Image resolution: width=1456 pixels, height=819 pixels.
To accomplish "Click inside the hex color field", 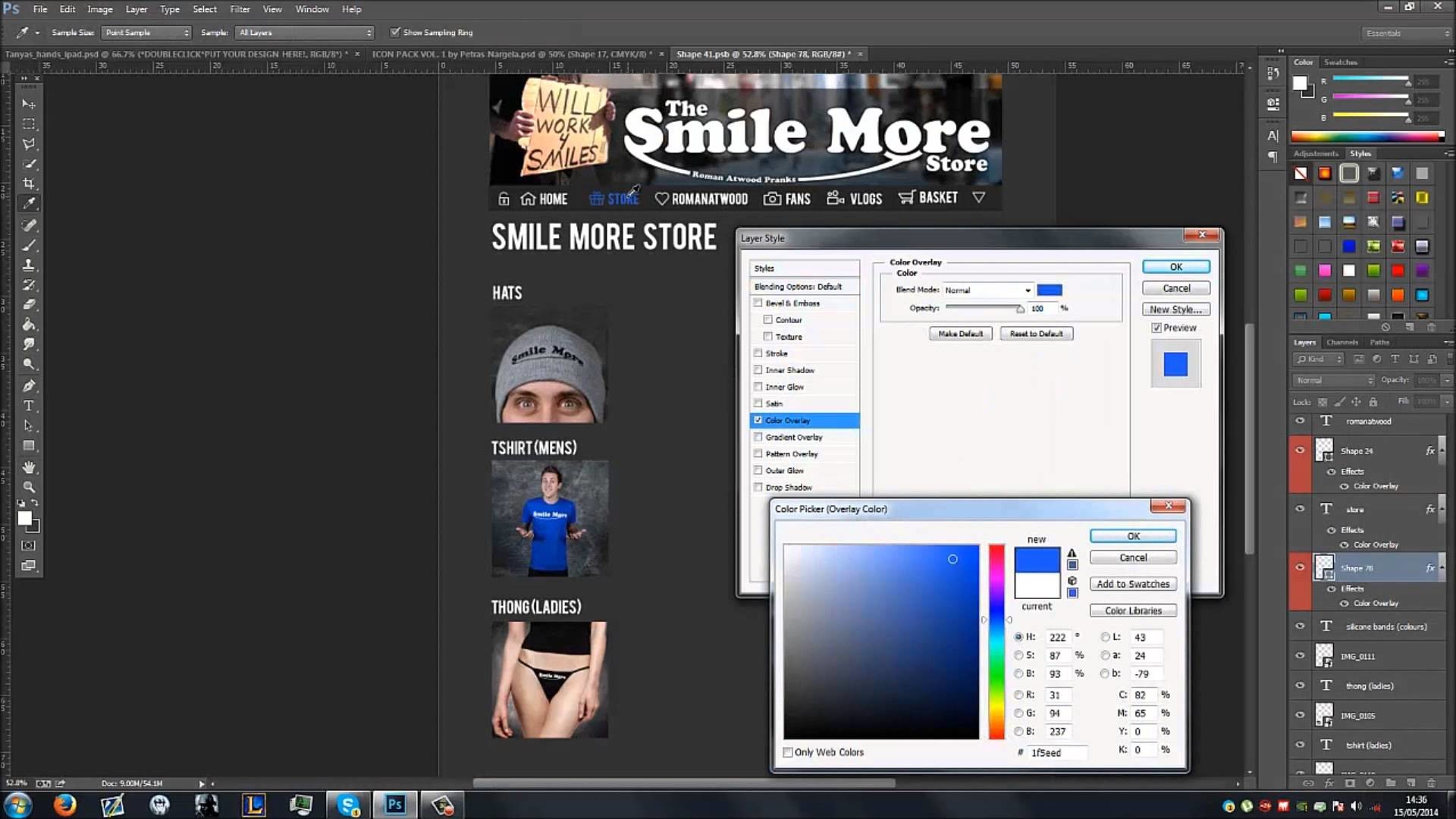I will click(1058, 753).
